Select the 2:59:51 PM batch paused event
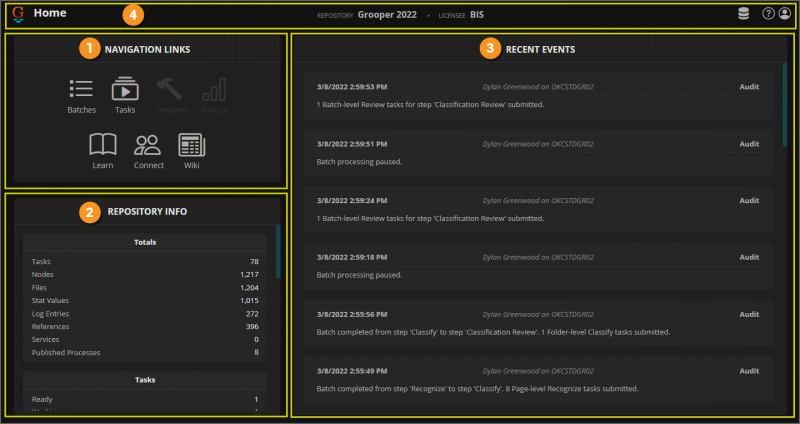 coord(538,153)
